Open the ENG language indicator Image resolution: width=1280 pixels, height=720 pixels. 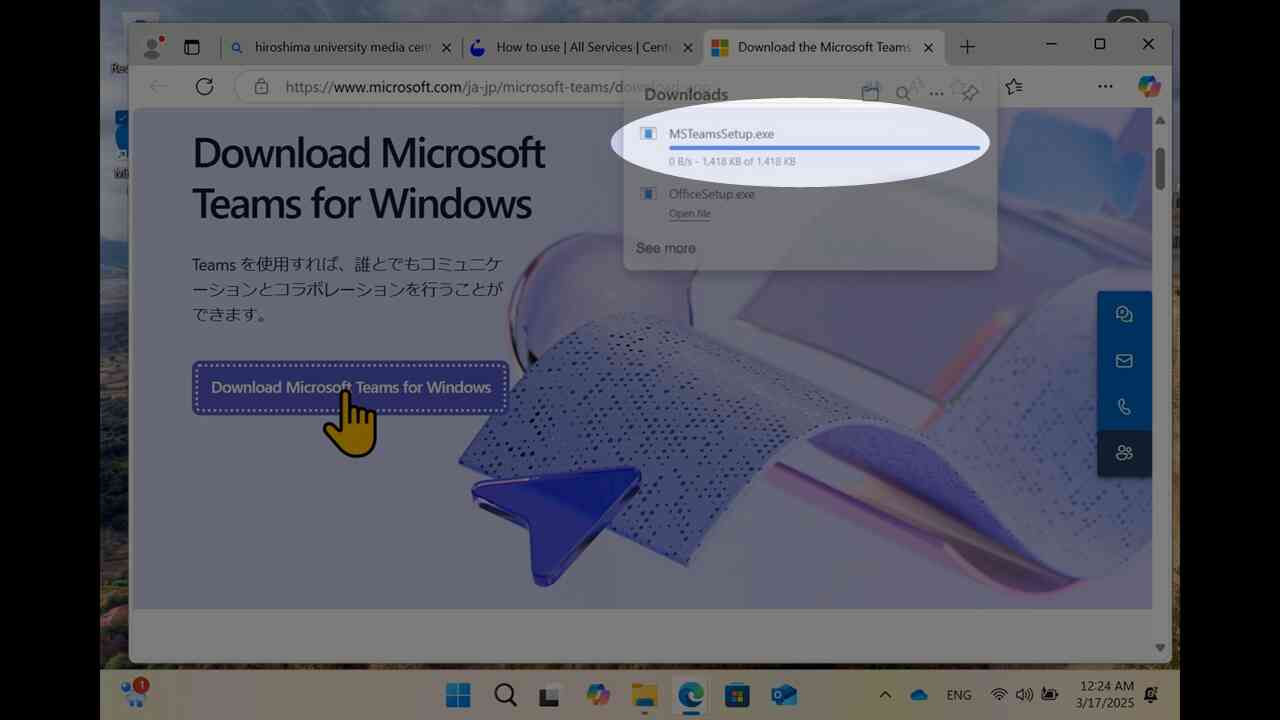click(x=958, y=695)
